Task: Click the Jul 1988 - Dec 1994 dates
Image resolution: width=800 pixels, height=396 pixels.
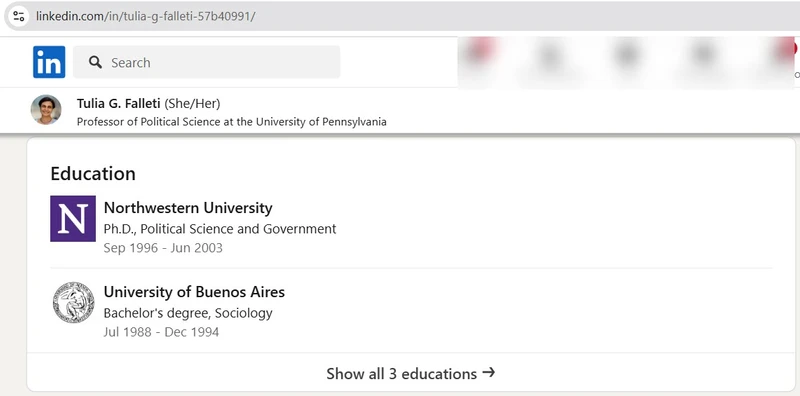Action: [161, 332]
